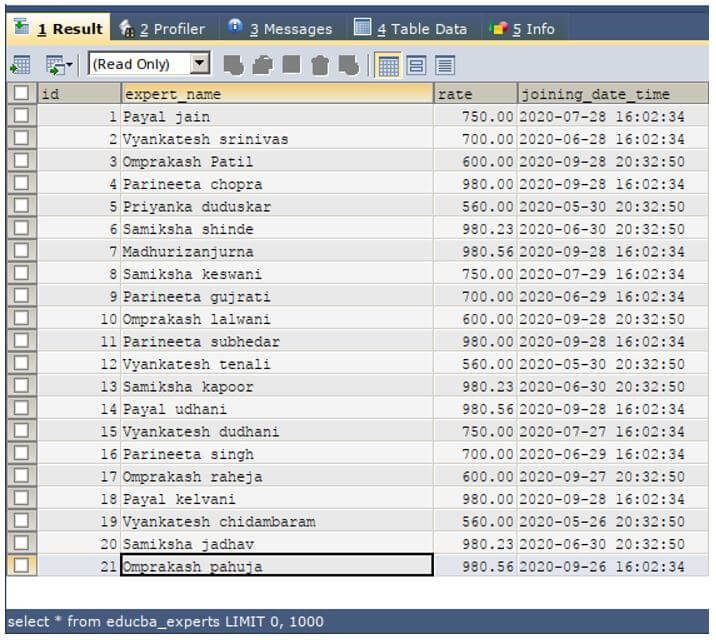Viewport: 716px width, 640px height.
Task: Tick the select-all checkbox in header
Action: click(21, 93)
